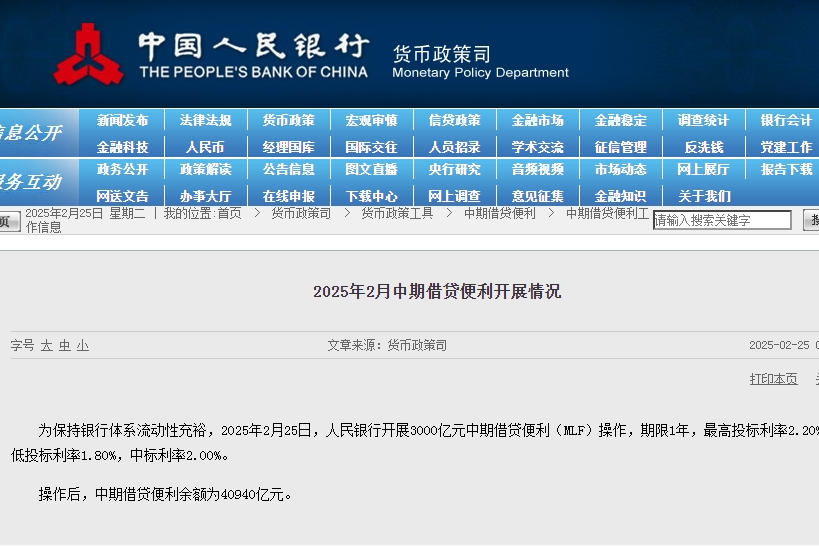This screenshot has height=546, width=819.
Task: Go to 央行研究 section
Action: [454, 169]
